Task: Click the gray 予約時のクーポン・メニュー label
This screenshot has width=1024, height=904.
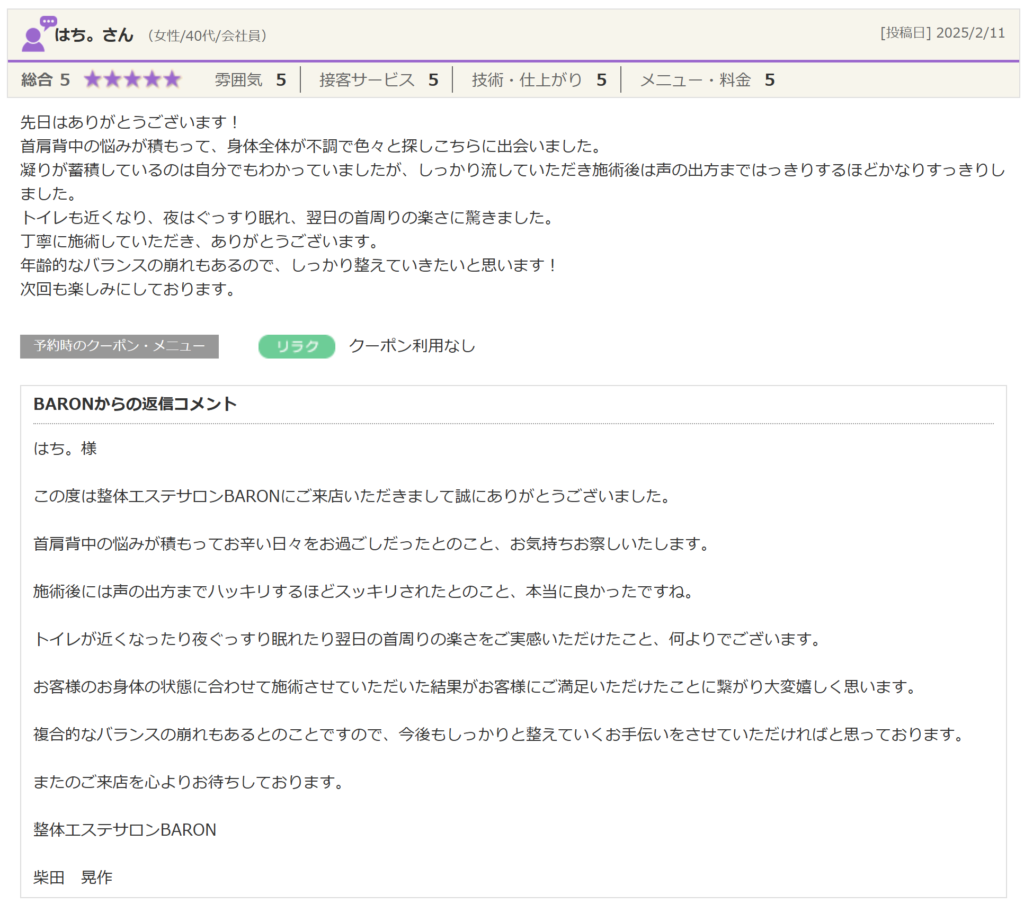Action: 119,346
